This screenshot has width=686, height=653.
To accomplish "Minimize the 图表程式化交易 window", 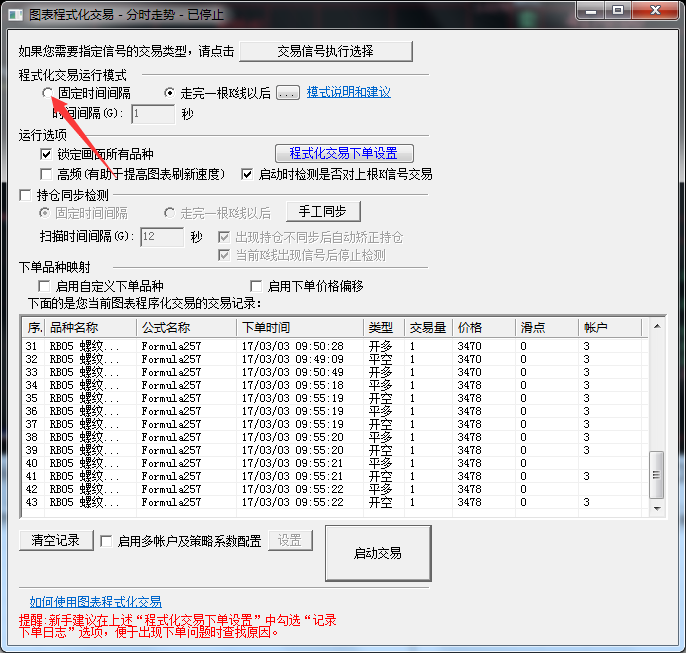I will point(591,10).
